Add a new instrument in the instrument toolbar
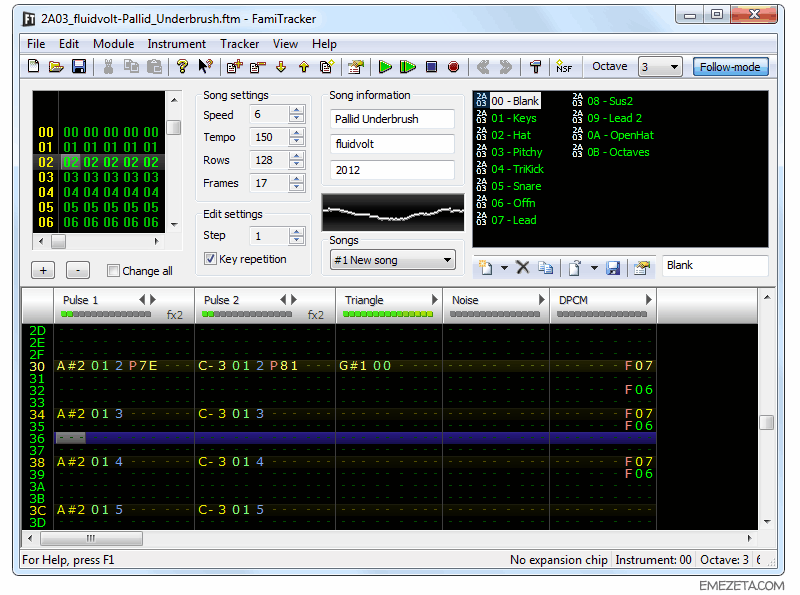Viewport: 800px width, 595px height. tap(485, 267)
